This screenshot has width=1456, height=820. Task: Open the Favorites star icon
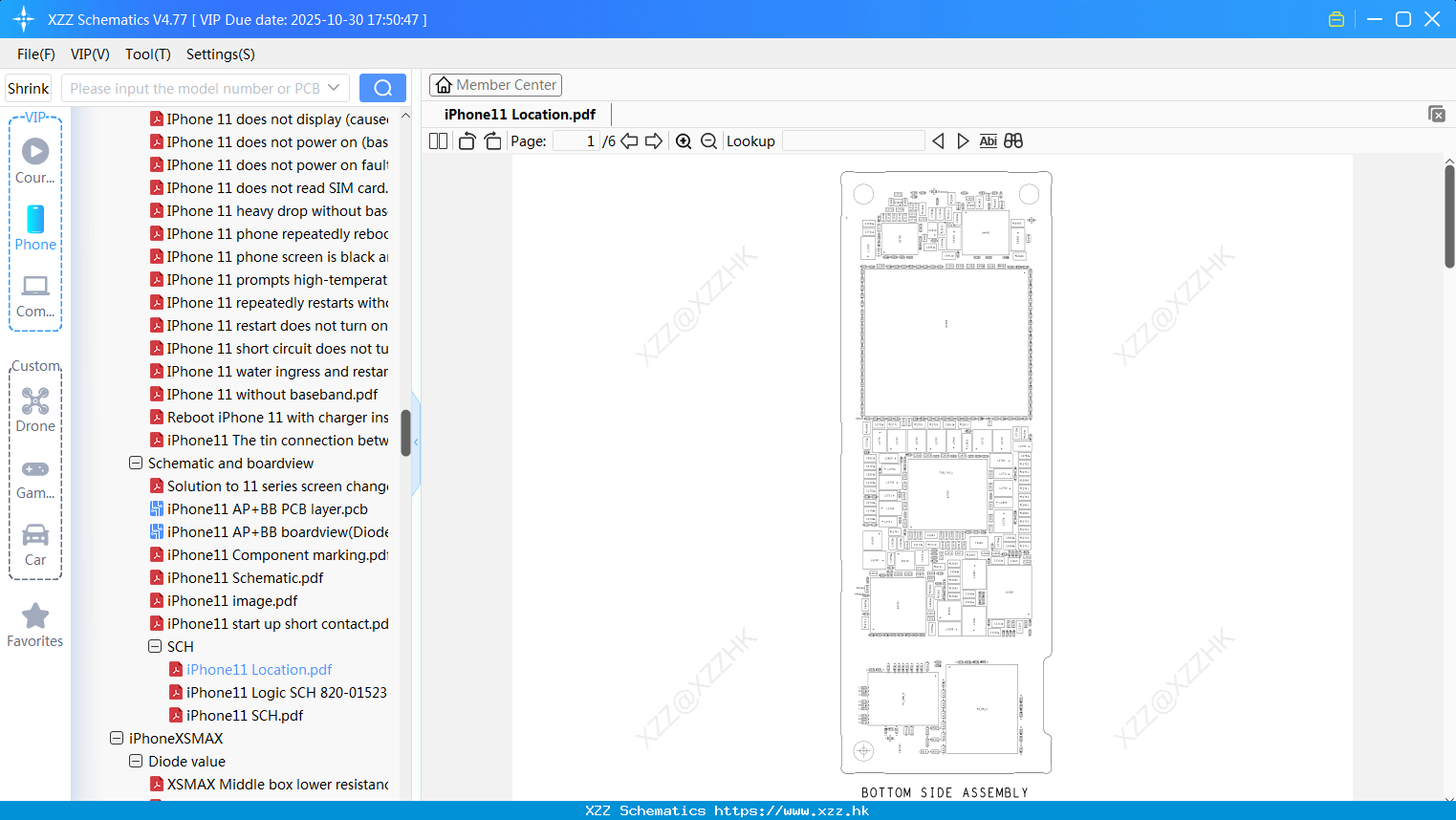pyautogui.click(x=35, y=625)
